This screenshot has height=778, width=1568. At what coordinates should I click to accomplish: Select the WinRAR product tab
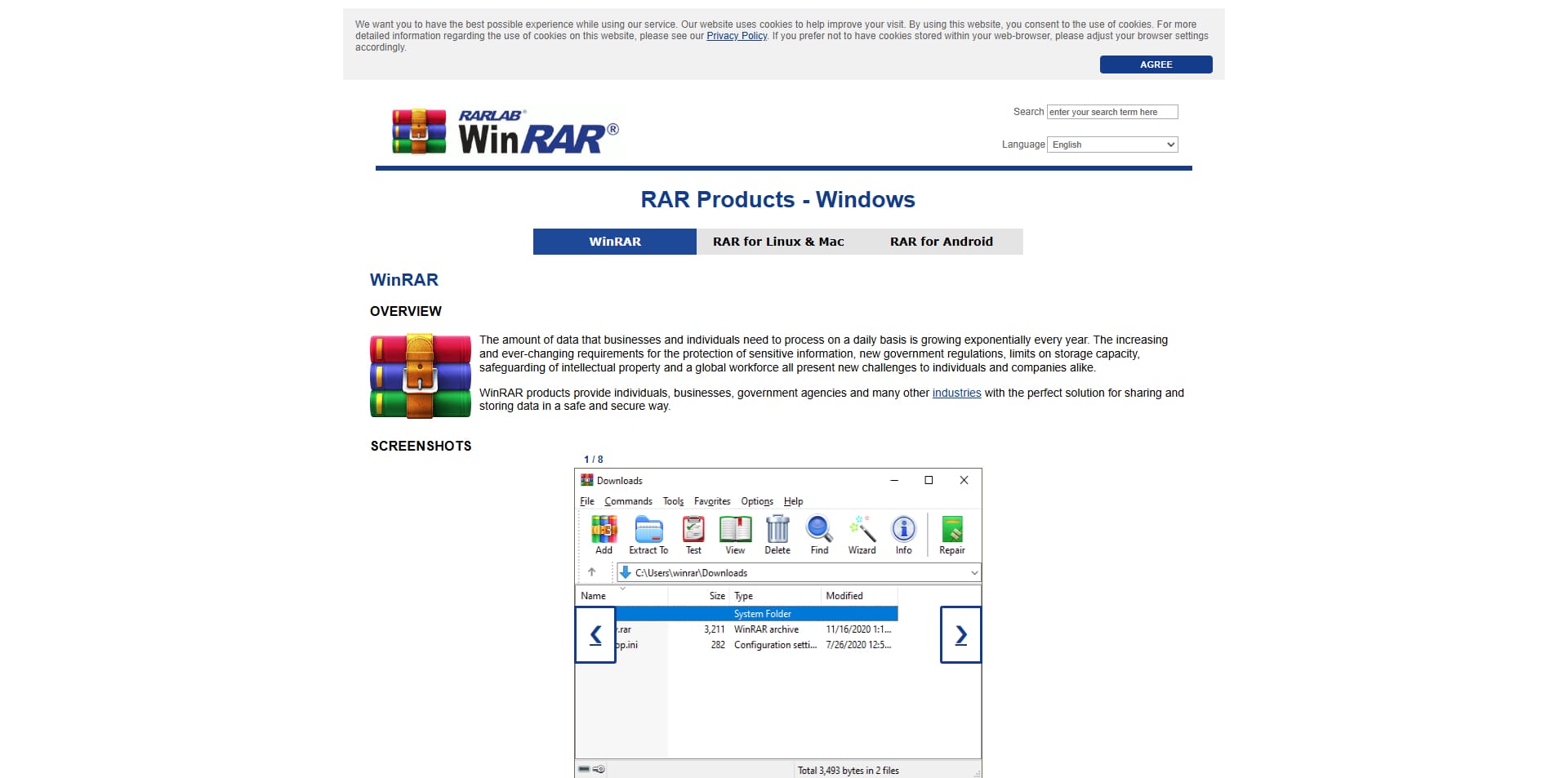(x=615, y=242)
